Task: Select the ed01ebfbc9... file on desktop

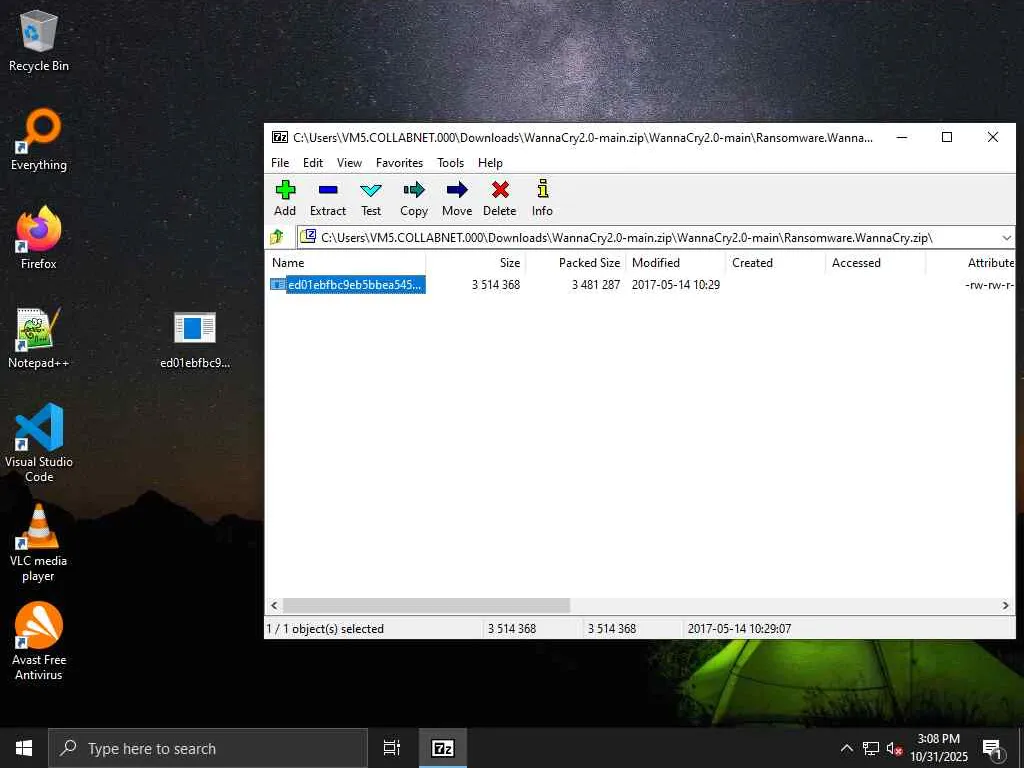Action: click(195, 340)
